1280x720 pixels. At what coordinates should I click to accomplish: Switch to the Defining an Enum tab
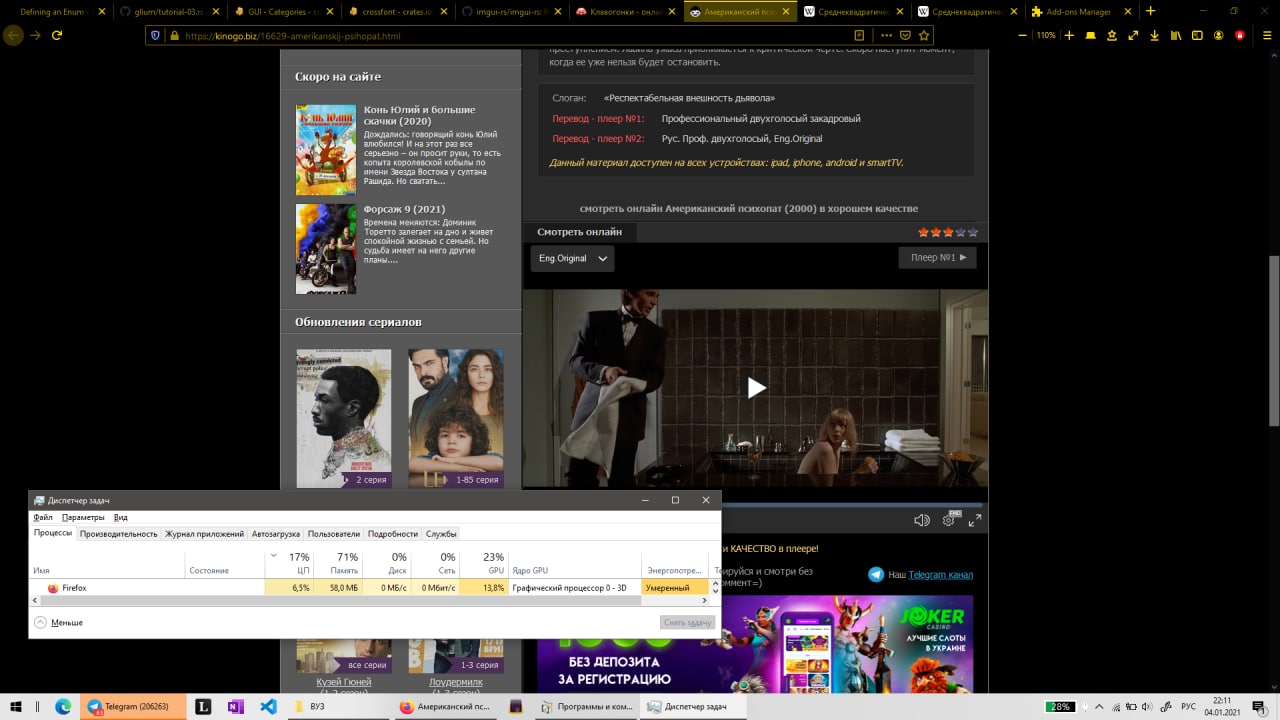coord(55,12)
